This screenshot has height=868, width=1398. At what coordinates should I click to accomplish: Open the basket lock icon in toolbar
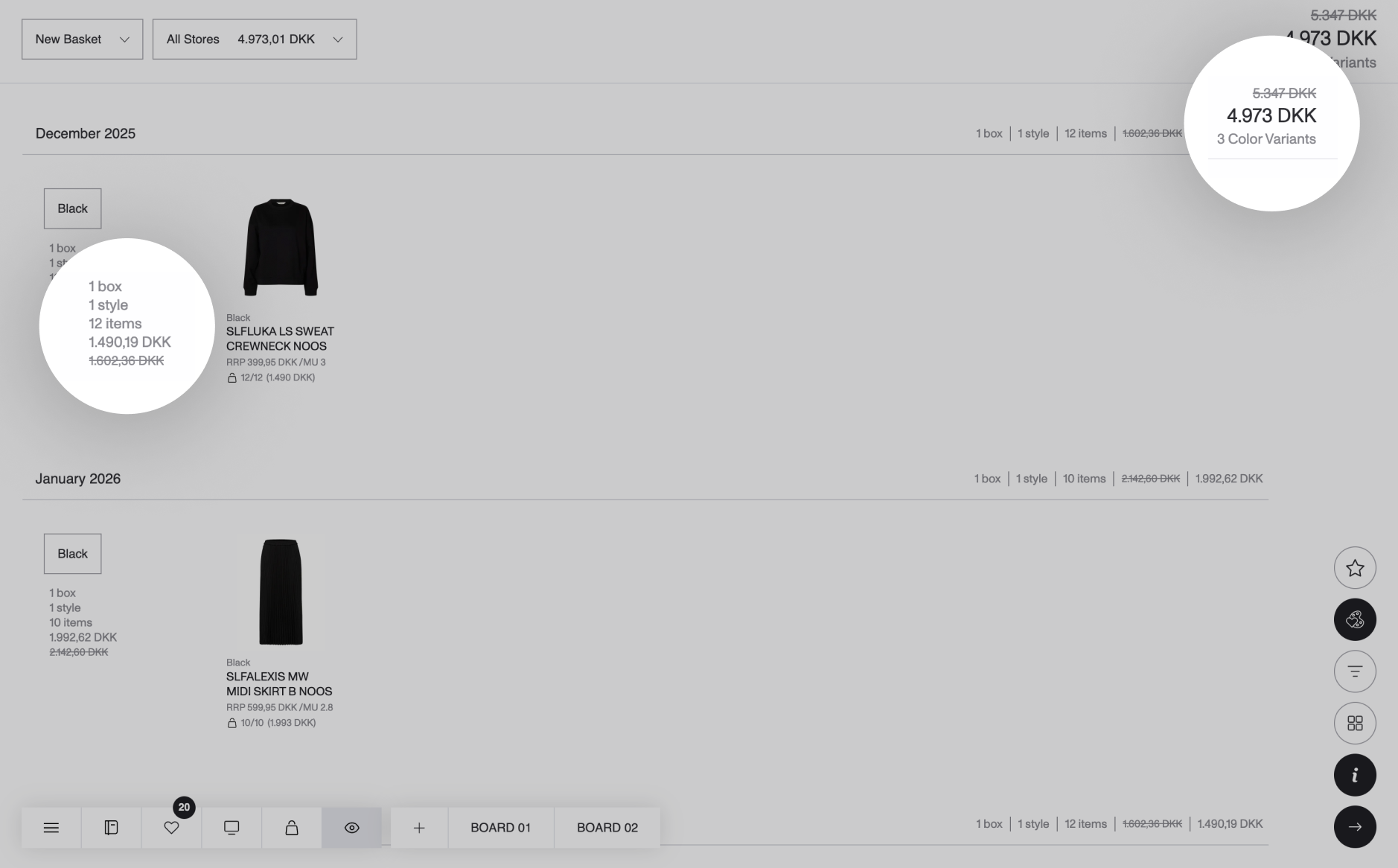point(292,828)
